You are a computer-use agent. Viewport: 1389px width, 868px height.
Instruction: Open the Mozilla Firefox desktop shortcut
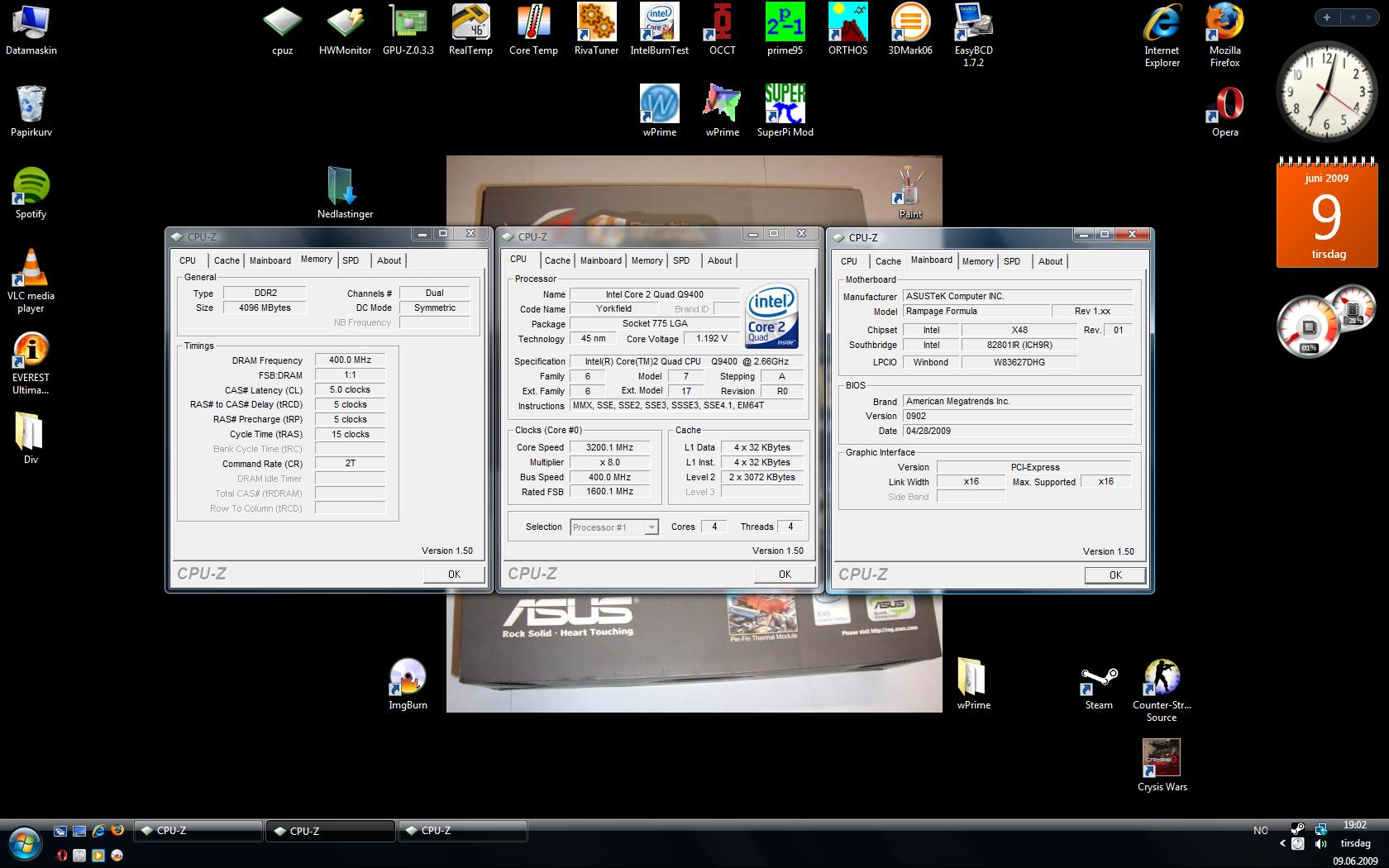point(1225,36)
